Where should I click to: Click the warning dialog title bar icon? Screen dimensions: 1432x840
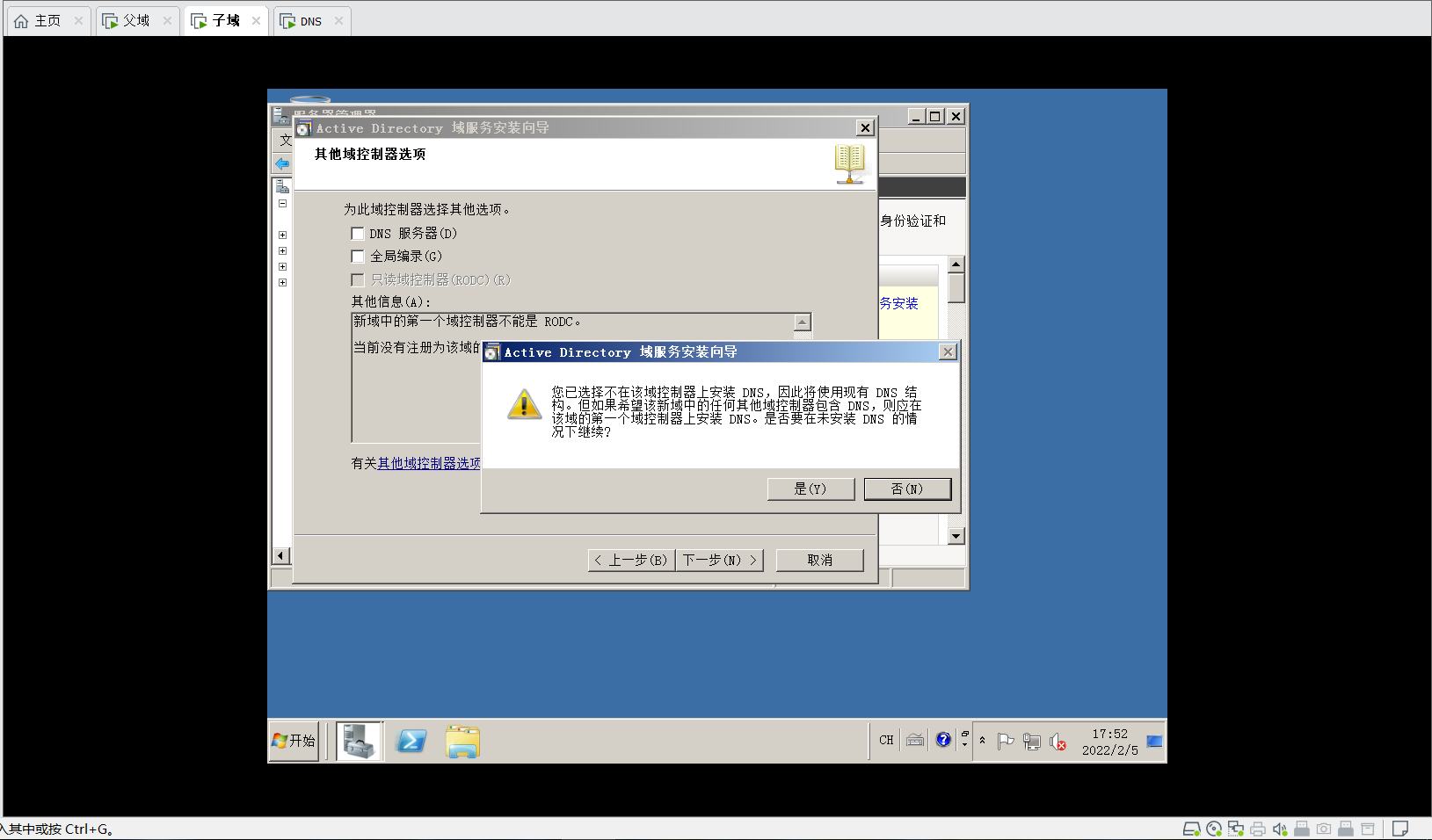click(x=492, y=352)
